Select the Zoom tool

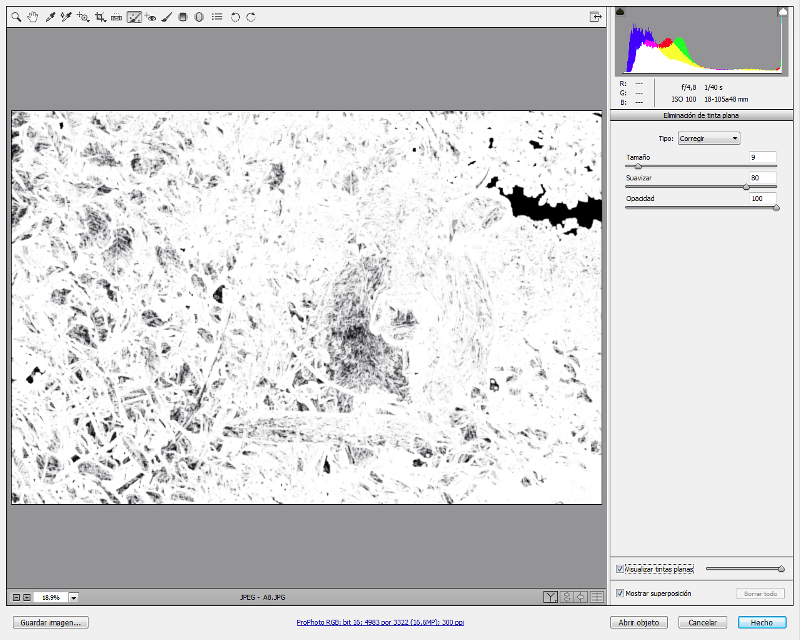coord(16,17)
